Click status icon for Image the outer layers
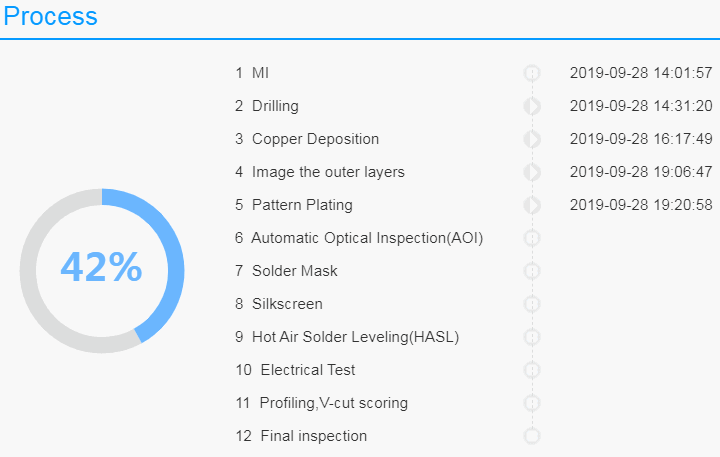This screenshot has width=720, height=457. click(532, 172)
